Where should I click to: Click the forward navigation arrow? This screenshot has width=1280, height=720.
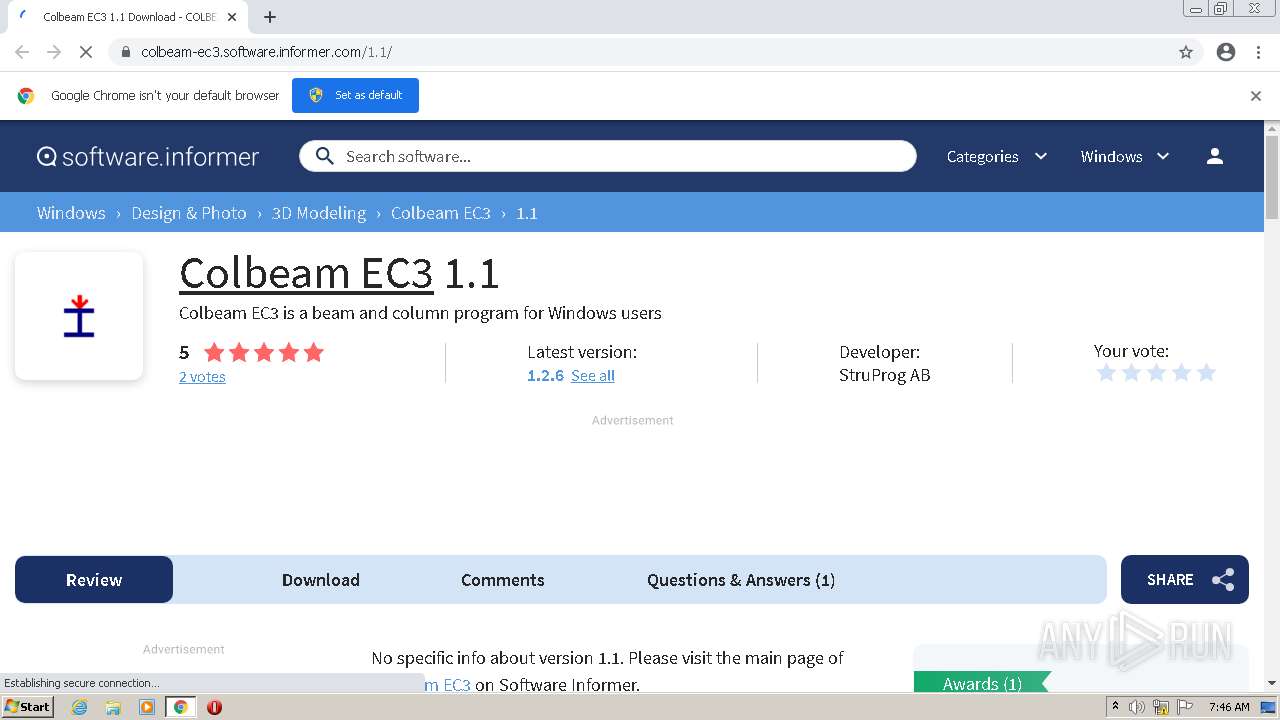tap(54, 52)
